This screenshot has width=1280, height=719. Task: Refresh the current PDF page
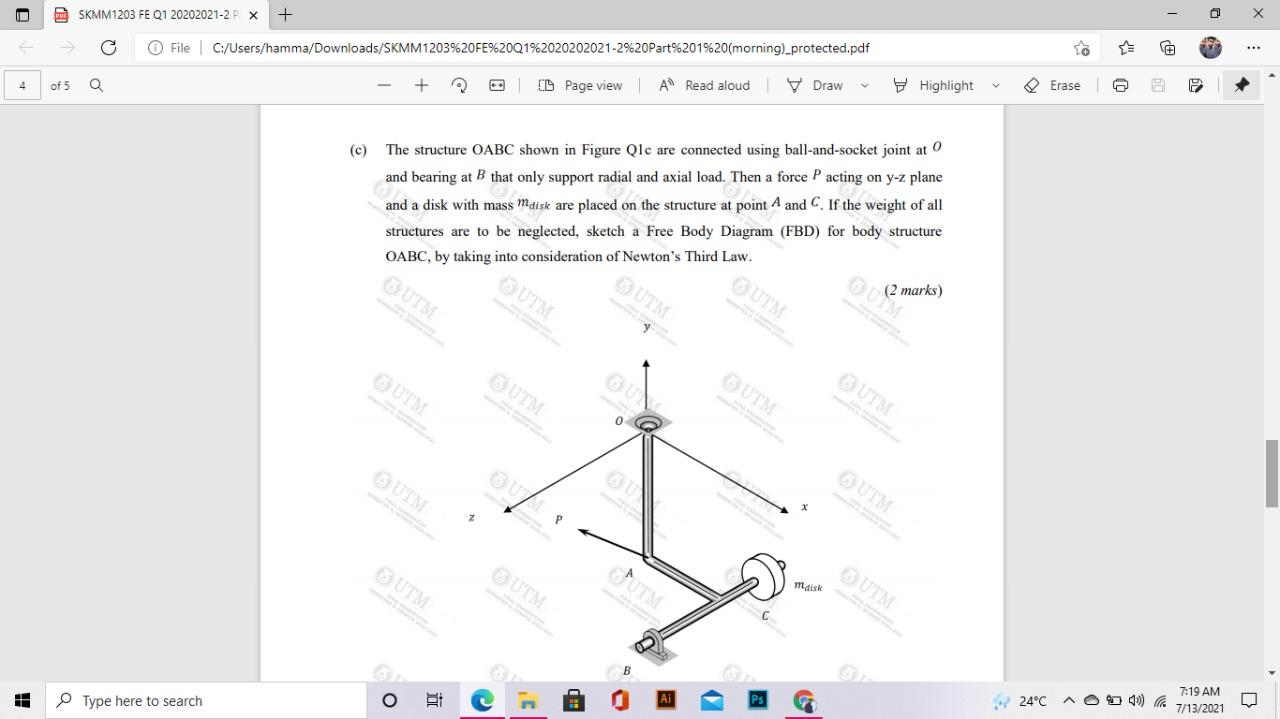(x=108, y=47)
